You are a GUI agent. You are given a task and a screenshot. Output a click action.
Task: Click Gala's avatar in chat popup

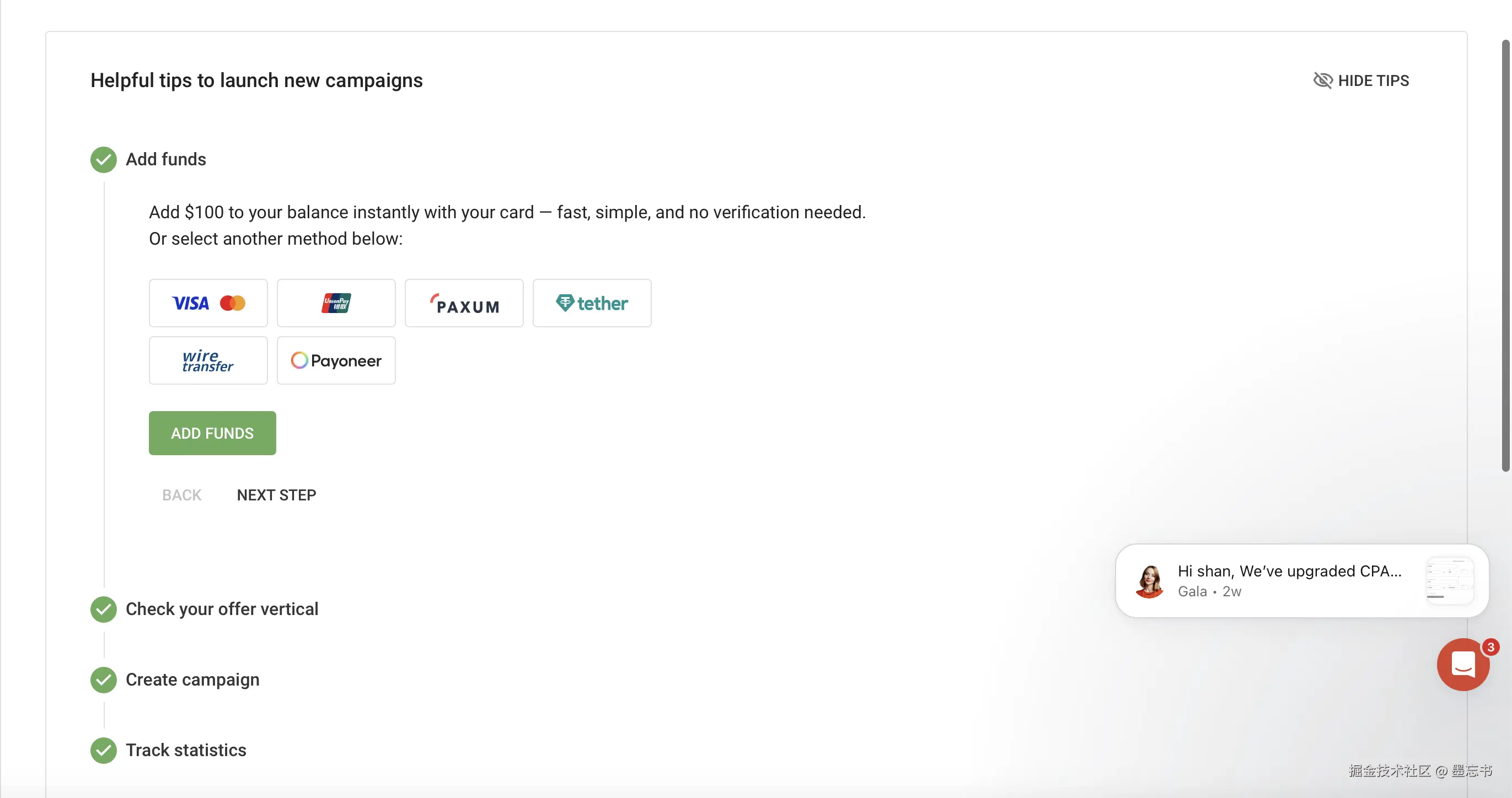tap(1149, 581)
